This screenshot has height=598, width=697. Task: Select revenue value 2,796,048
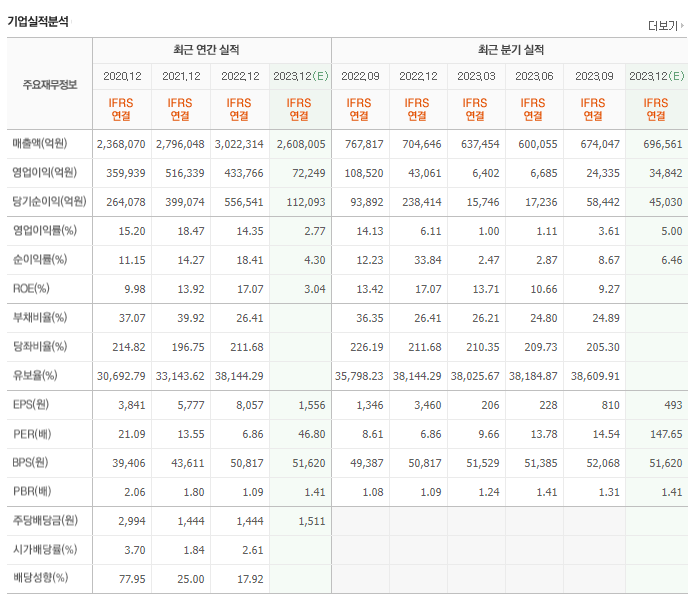(x=180, y=144)
